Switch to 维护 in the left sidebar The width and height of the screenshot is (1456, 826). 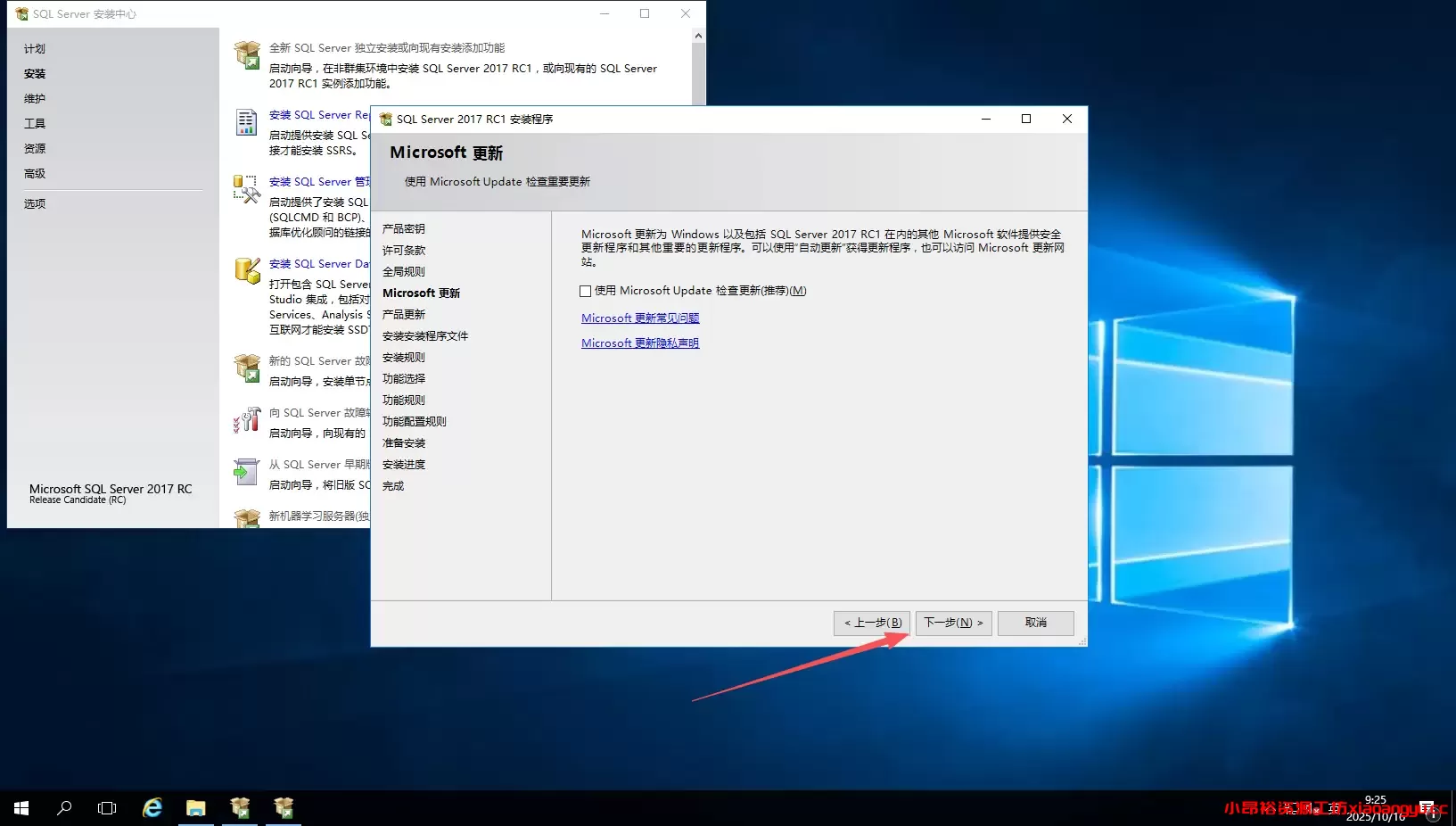pos(35,98)
